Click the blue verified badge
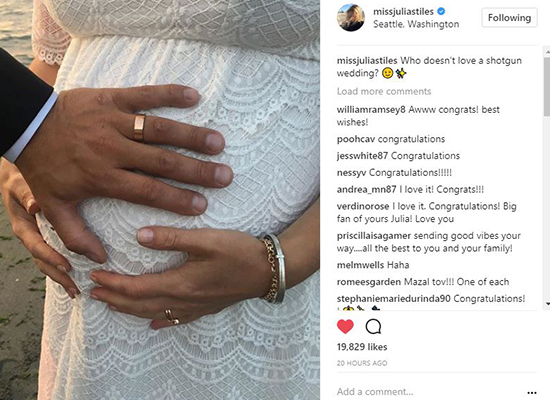Viewport: 550px width, 400px height. point(441,11)
